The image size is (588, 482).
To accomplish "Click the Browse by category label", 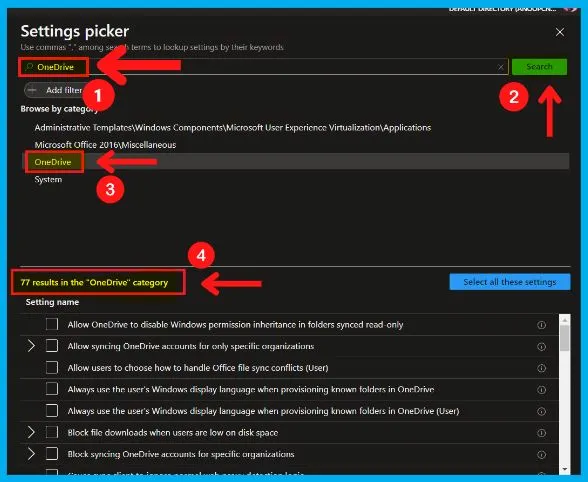I will tap(59, 109).
